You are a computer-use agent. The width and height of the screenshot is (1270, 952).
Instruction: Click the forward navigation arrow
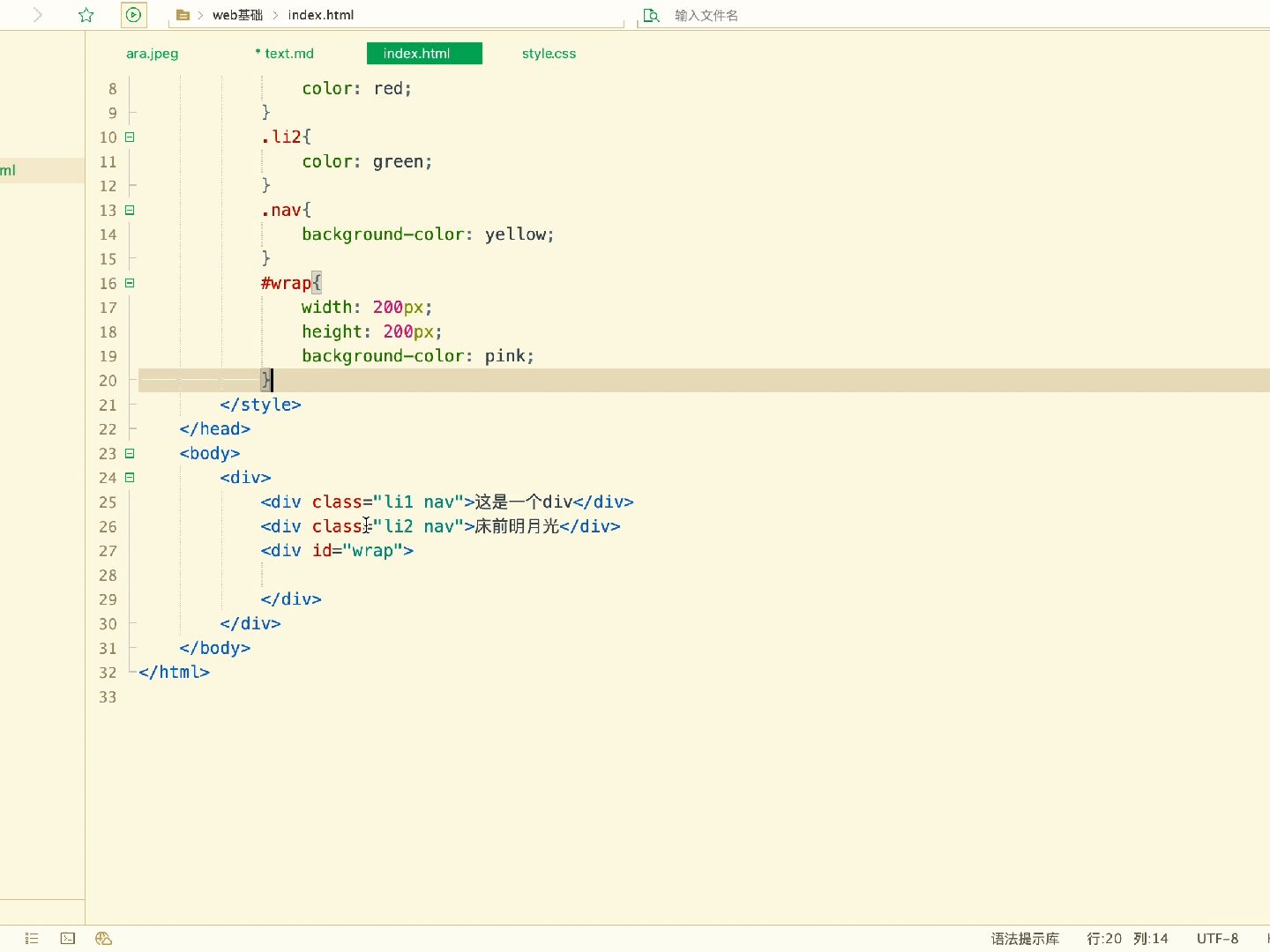[x=38, y=15]
